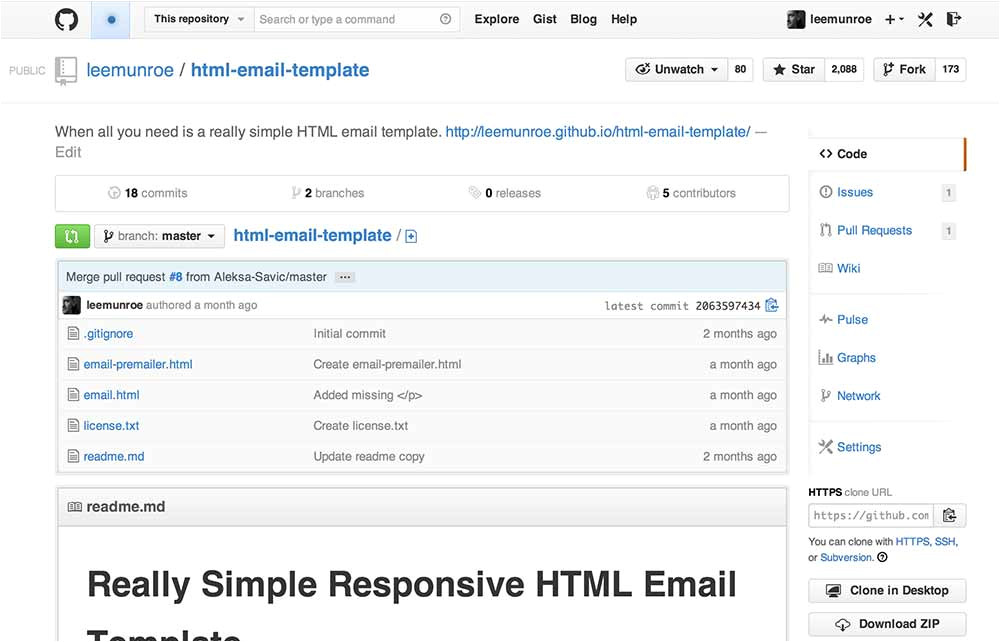Open the Issues tab in sidebar
1000x642 pixels.
click(854, 192)
